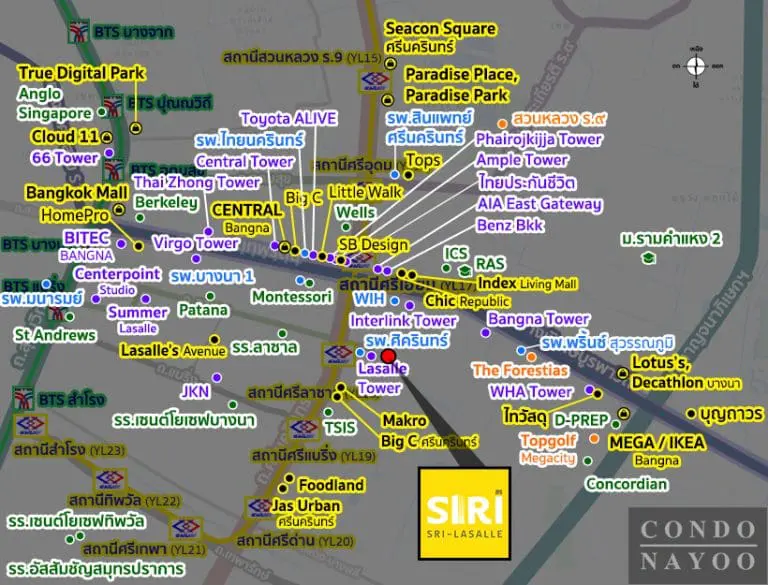Select the Montessori school label
Image resolution: width=768 pixels, height=585 pixels.
[291, 296]
